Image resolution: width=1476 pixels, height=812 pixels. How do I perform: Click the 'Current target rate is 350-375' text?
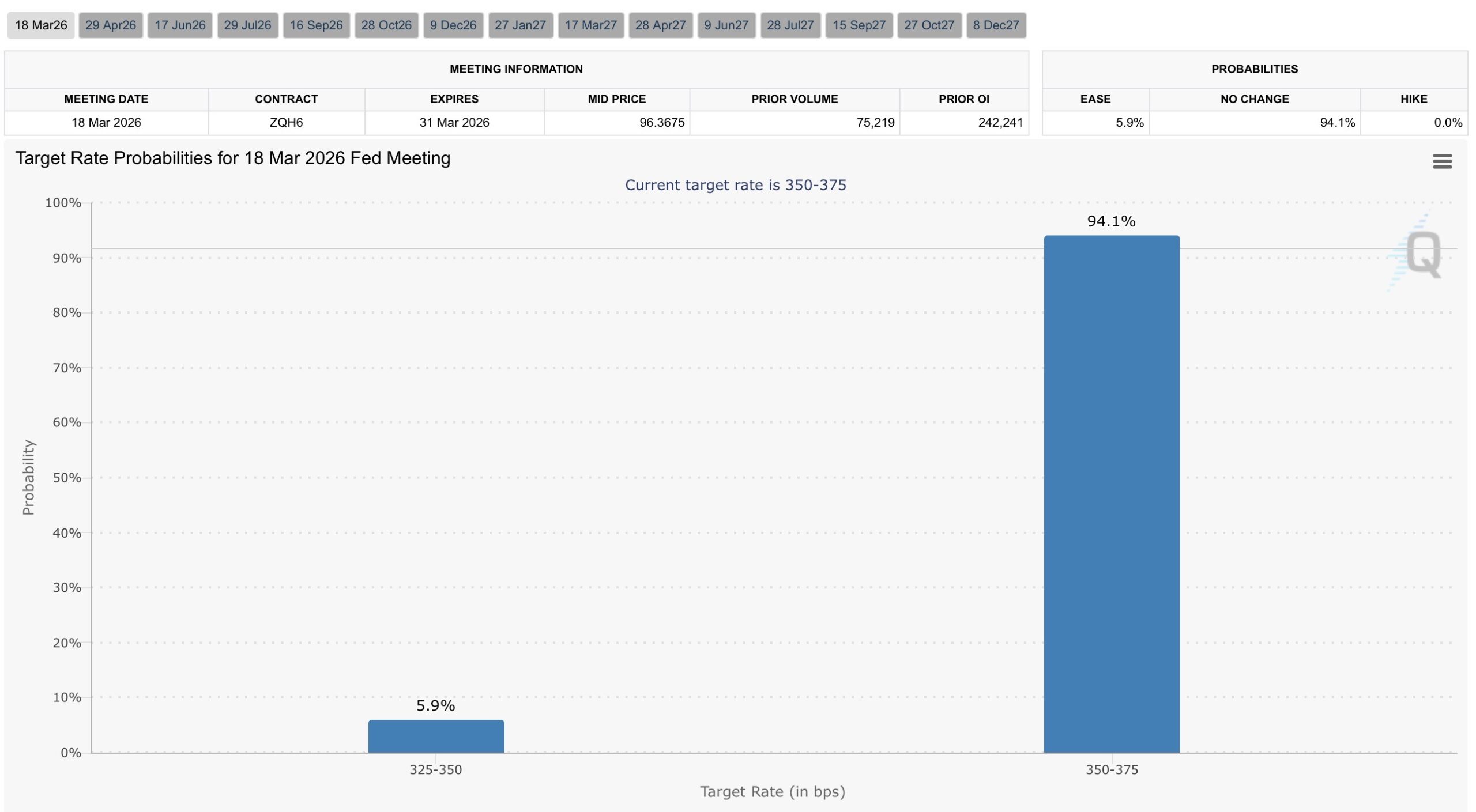coord(736,185)
